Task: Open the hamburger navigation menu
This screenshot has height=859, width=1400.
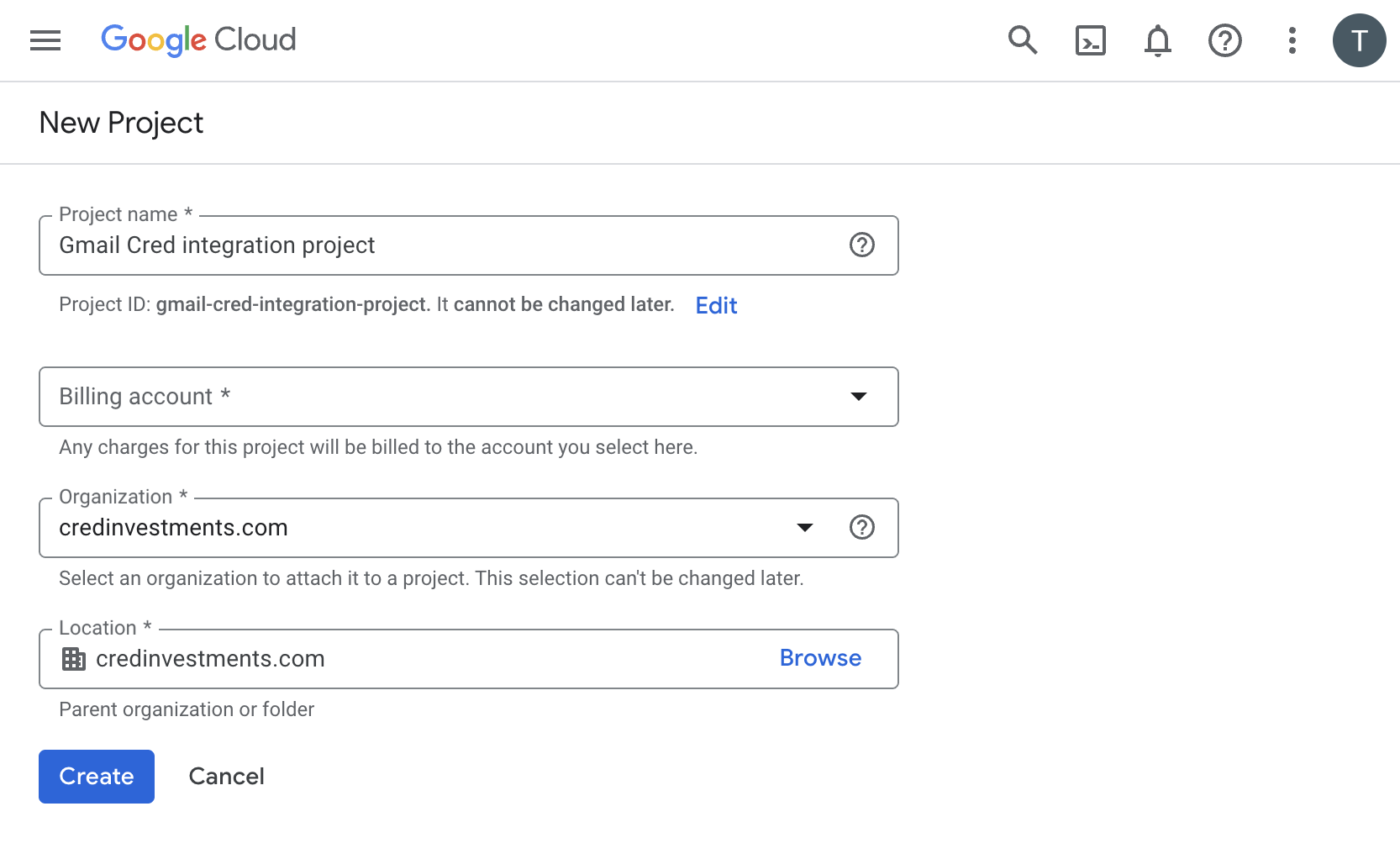Action: coord(45,40)
